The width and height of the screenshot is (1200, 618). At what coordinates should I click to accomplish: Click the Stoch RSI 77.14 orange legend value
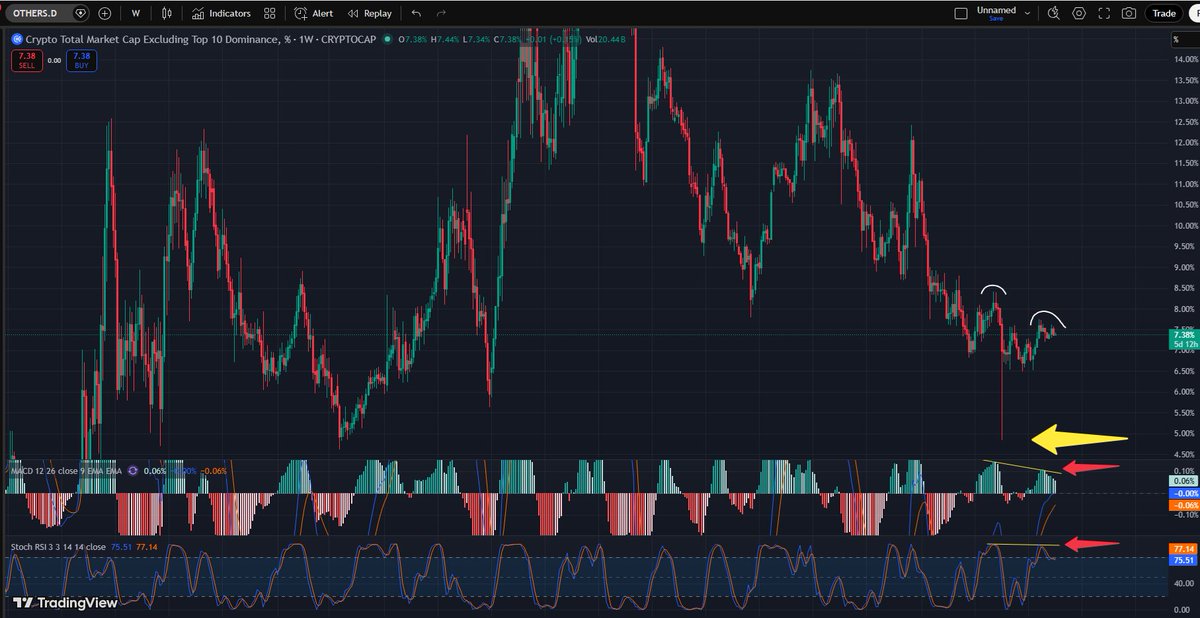[x=147, y=547]
